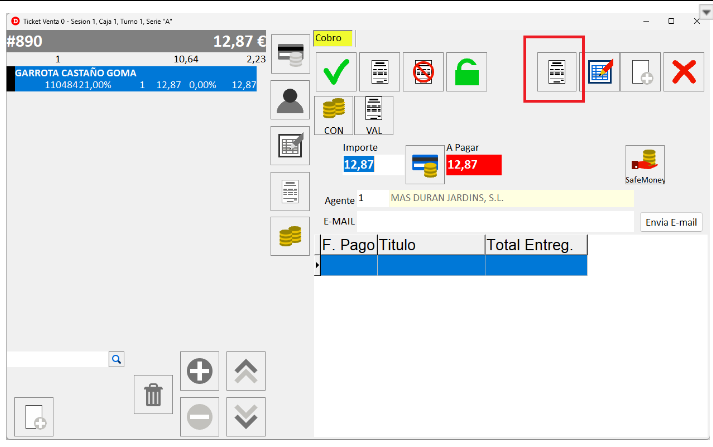Select the CON cash coins button
Image resolution: width=713 pixels, height=447 pixels.
pos(334,116)
